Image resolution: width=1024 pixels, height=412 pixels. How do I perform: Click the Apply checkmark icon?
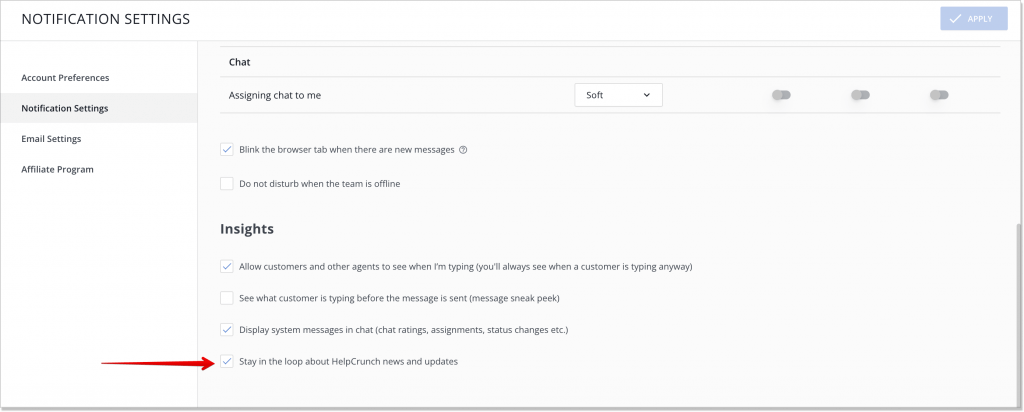(955, 19)
